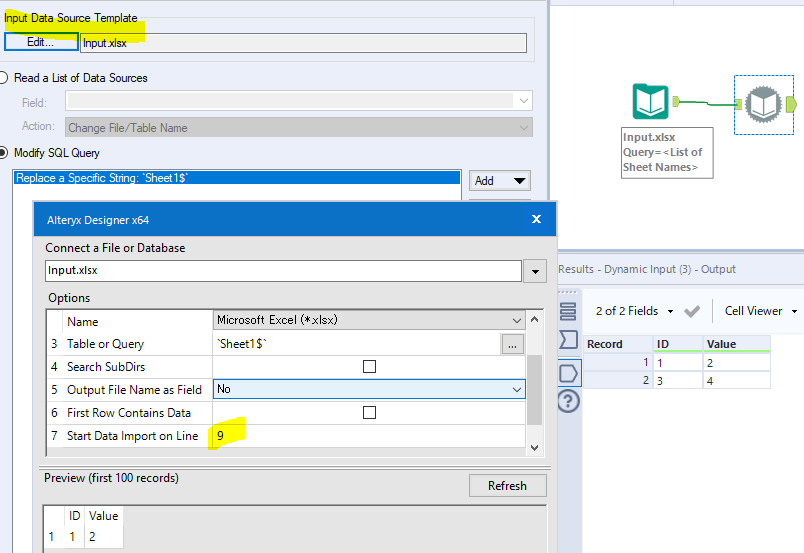This screenshot has width=804, height=553.
Task: Toggle Search SubDirs checkbox
Action: point(369,366)
